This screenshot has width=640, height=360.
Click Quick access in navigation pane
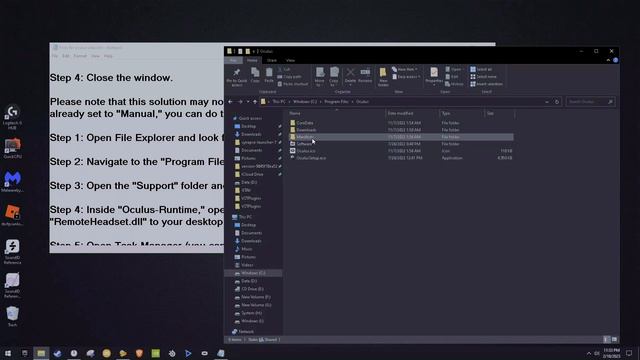[x=250, y=118]
